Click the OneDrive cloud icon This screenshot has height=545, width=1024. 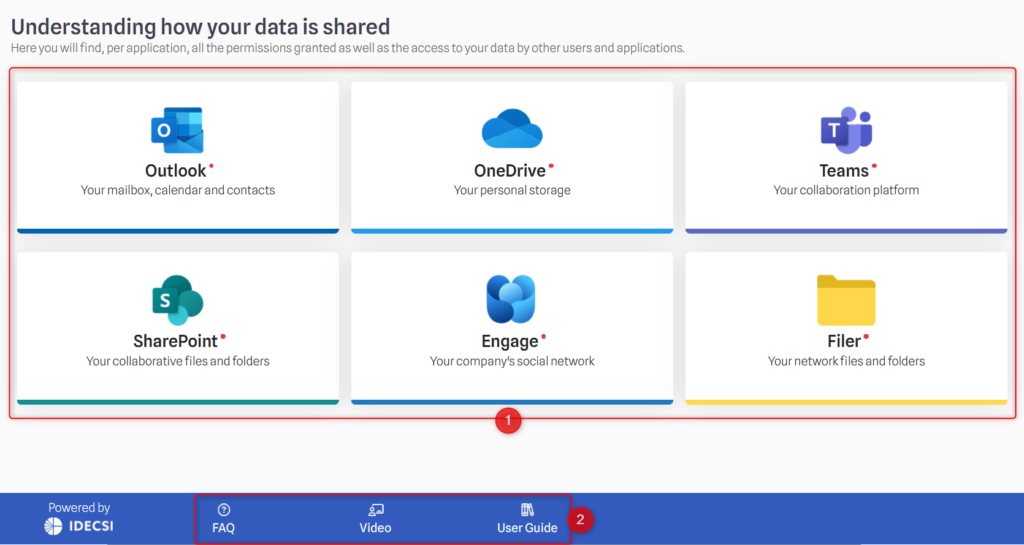click(512, 129)
